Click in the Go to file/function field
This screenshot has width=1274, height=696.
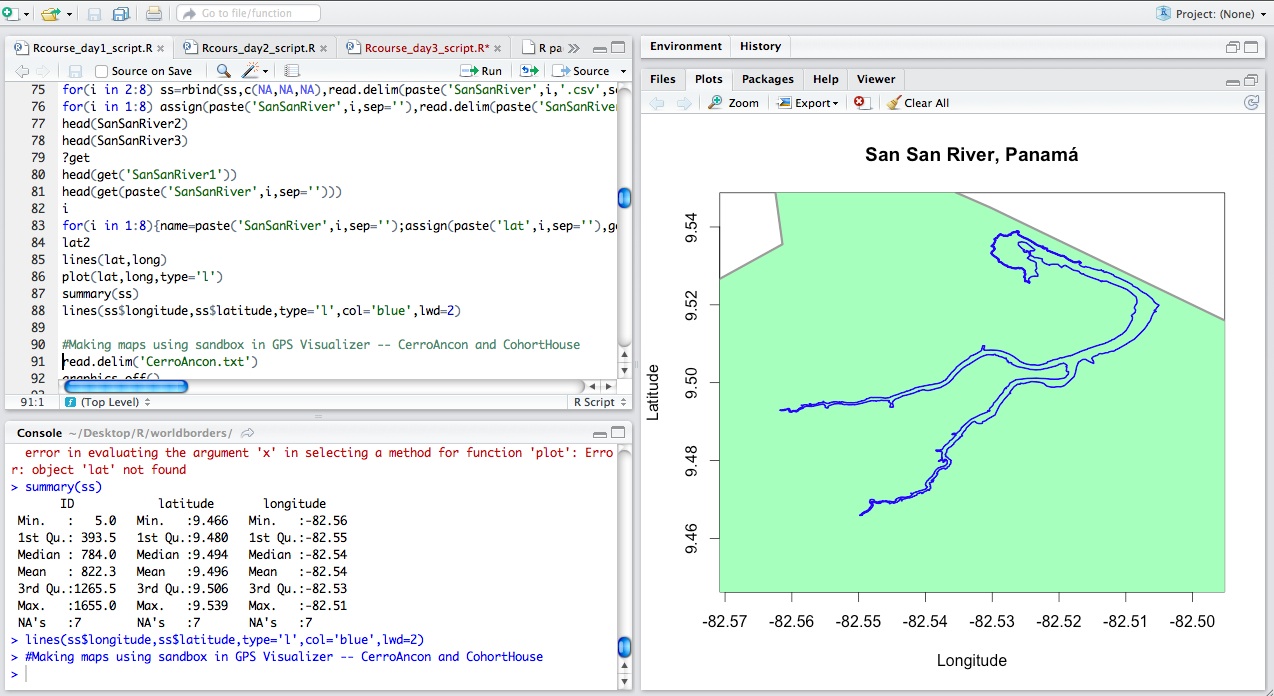248,14
